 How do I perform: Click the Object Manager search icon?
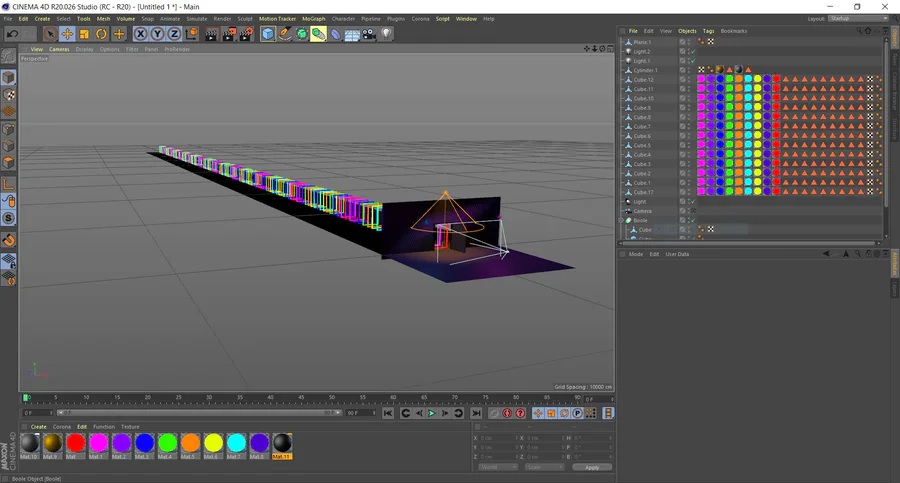(859, 31)
